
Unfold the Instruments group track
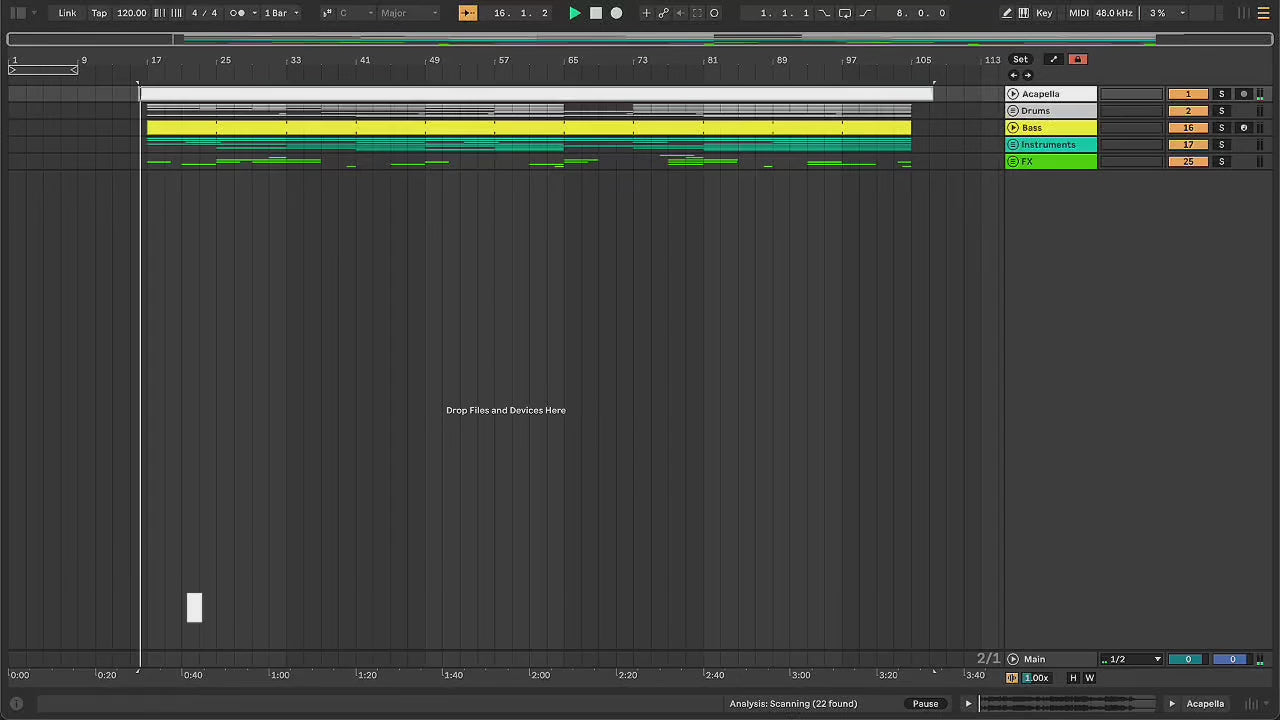[x=1013, y=145]
